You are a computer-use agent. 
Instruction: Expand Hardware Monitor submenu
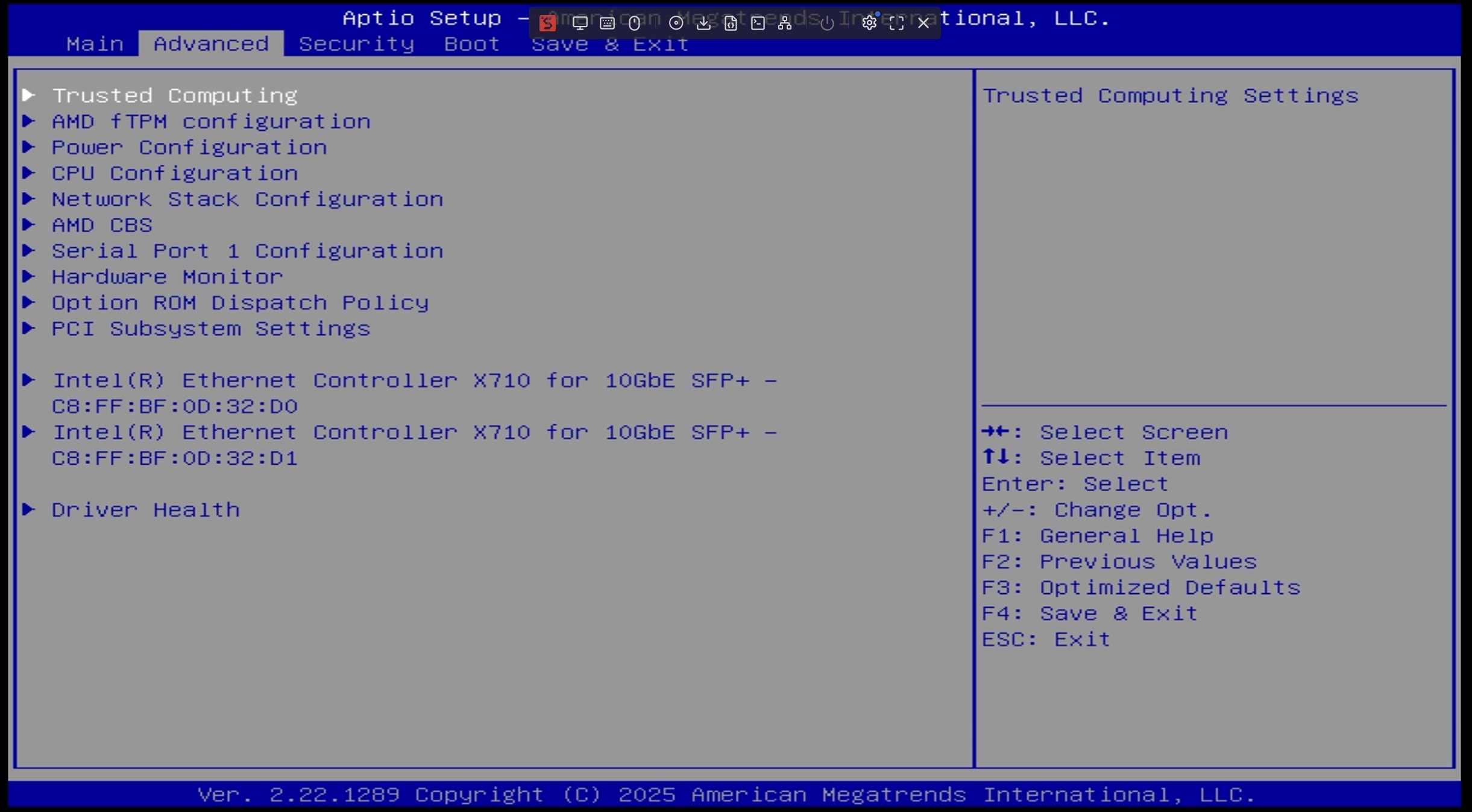pos(167,277)
